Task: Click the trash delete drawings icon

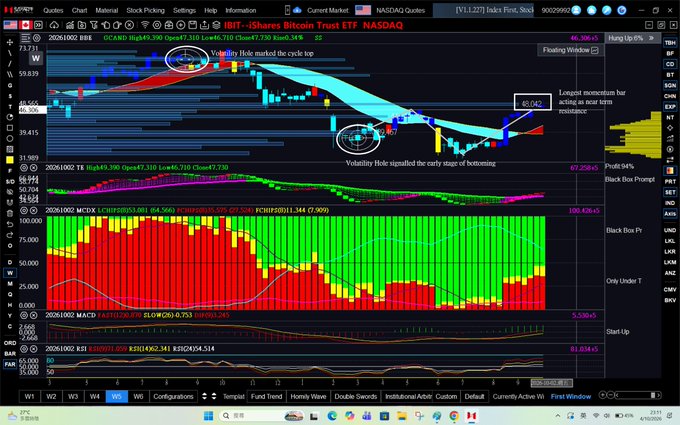Action: point(10,213)
